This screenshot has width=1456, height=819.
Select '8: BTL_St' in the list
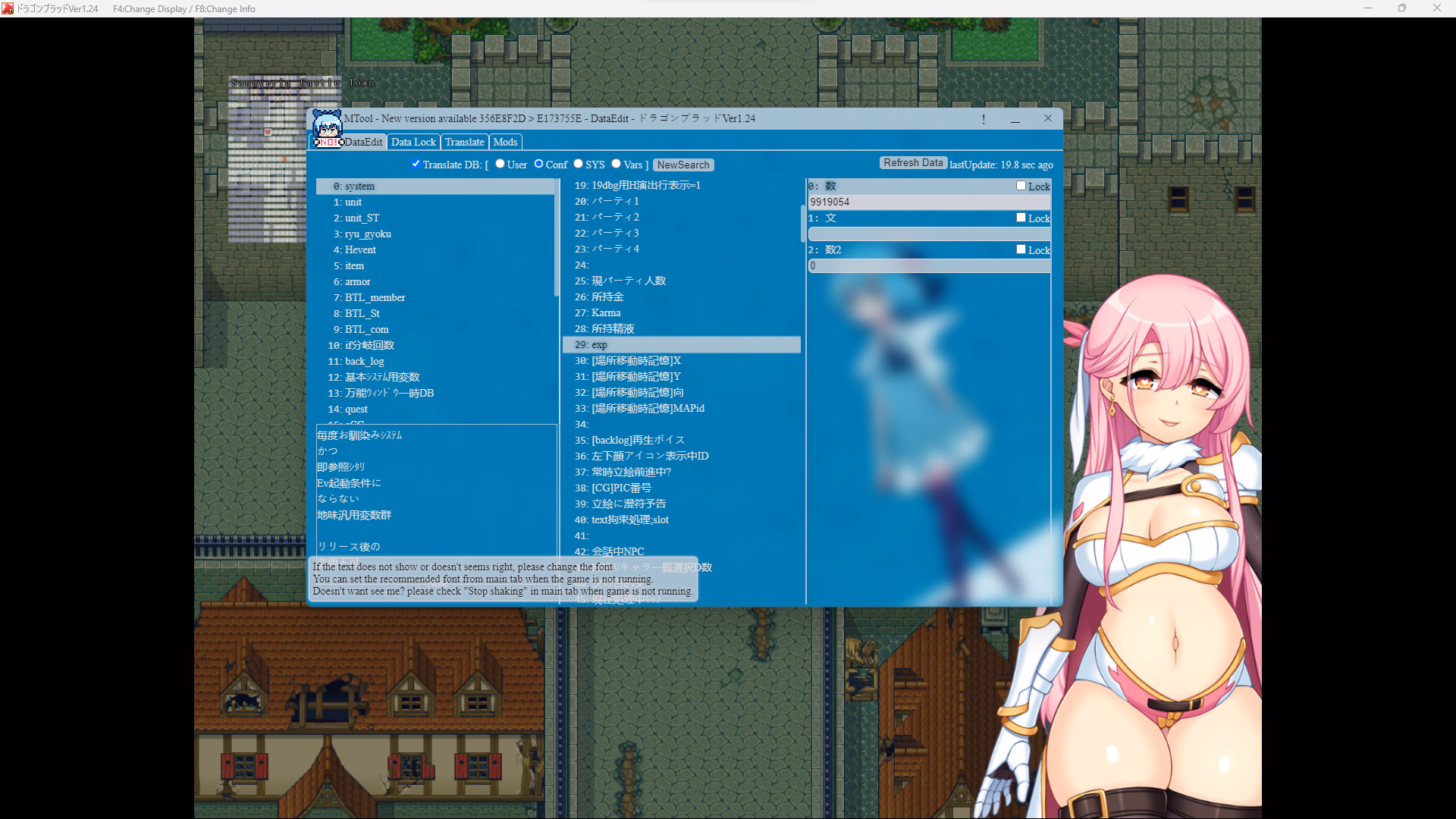435,314
